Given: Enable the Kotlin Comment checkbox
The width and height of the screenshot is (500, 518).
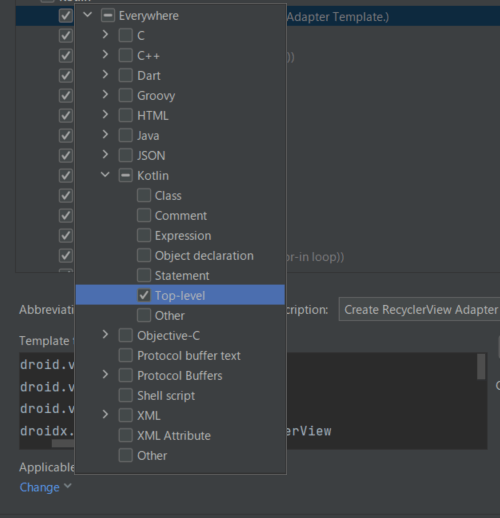Looking at the screenshot, I should click(x=144, y=215).
